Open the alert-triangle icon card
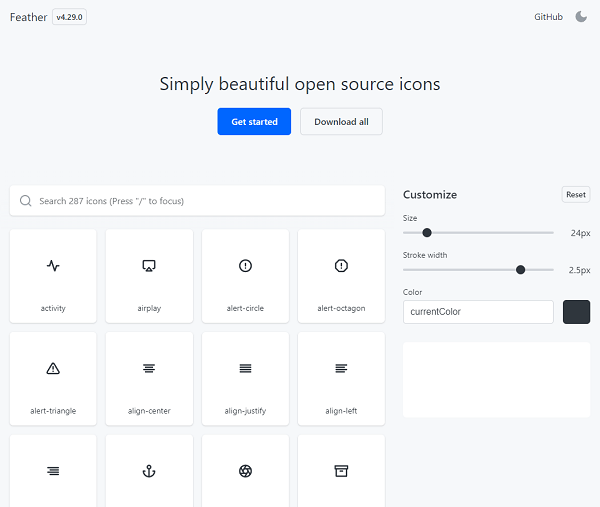The image size is (600, 507). 53,378
